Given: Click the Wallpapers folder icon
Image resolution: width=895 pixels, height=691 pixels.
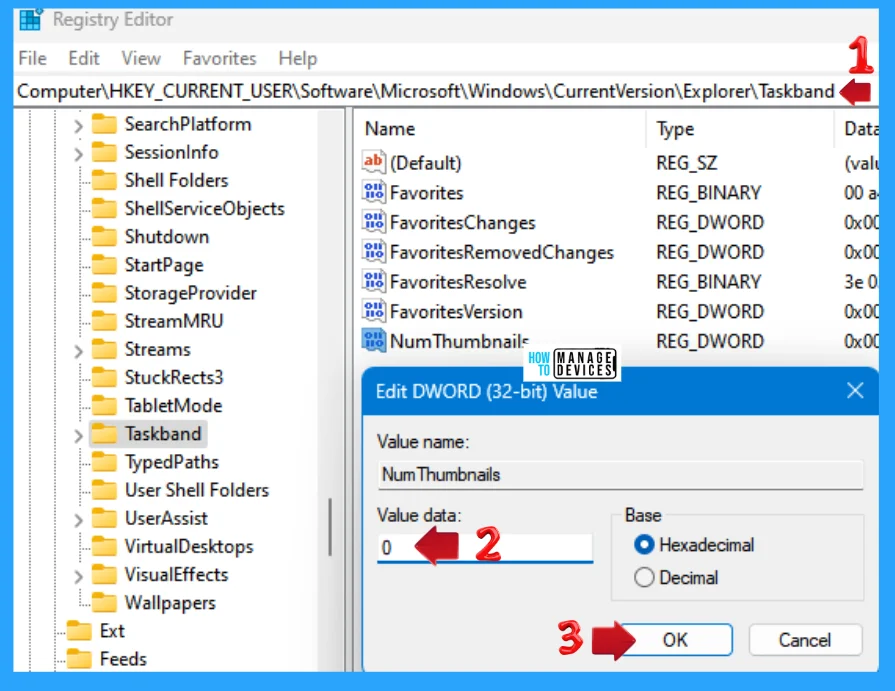Looking at the screenshot, I should coord(104,602).
